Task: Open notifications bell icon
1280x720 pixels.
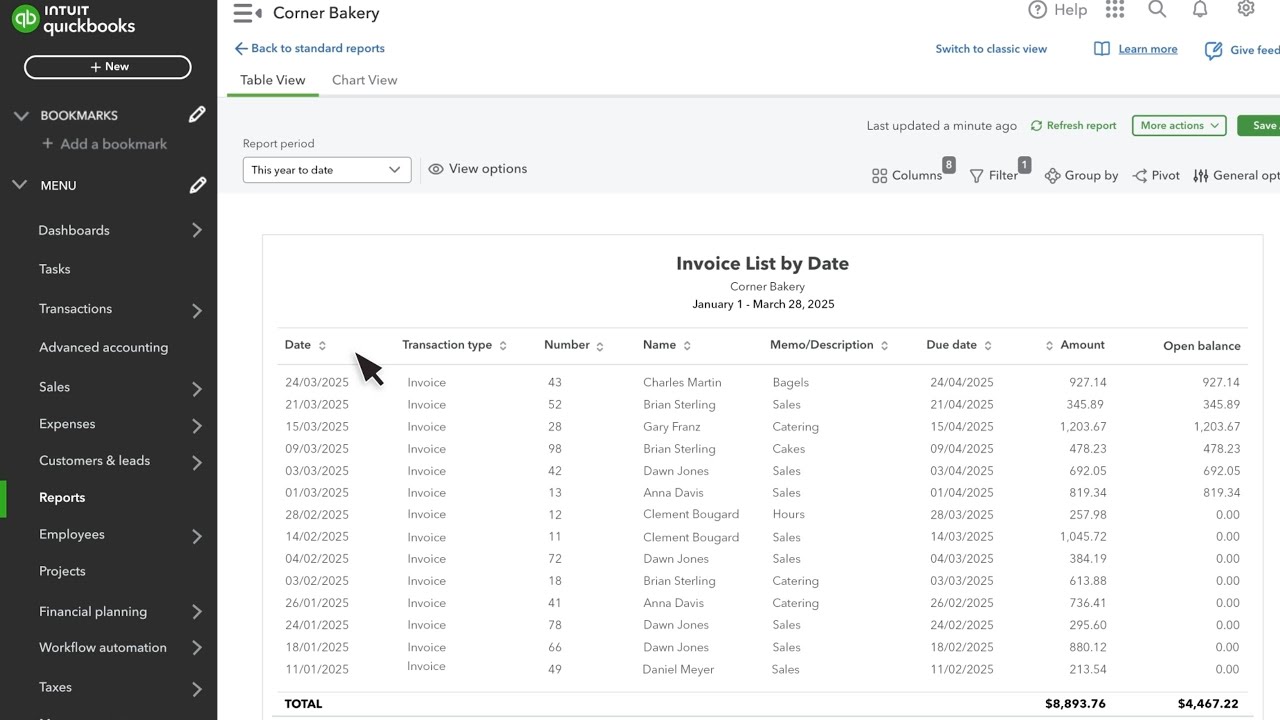Action: tap(1200, 9)
